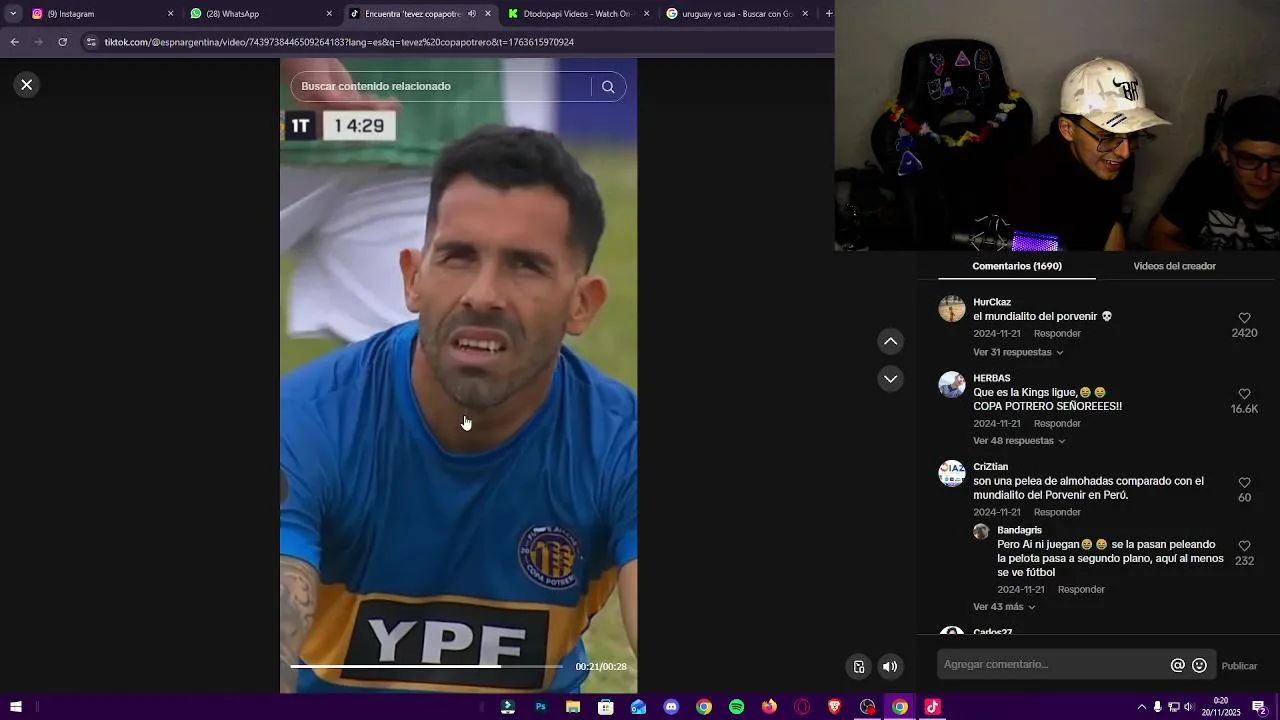Close the WhatsApp tab

[329, 14]
